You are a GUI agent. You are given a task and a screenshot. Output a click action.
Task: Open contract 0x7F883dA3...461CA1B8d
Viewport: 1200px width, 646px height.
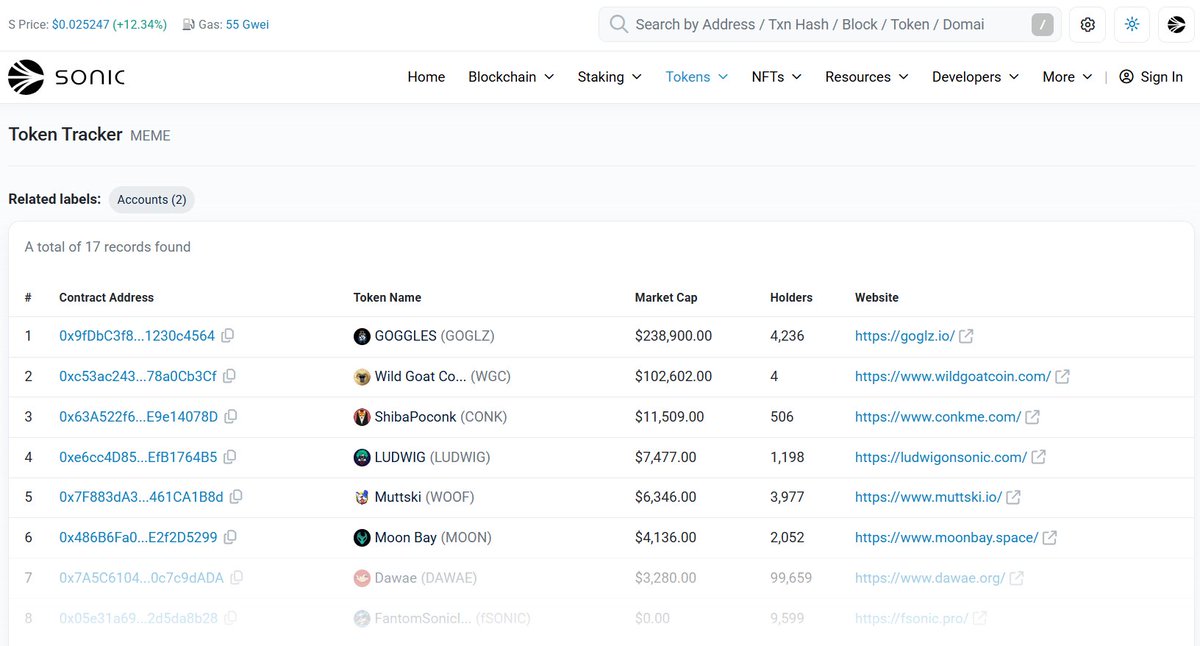click(141, 497)
